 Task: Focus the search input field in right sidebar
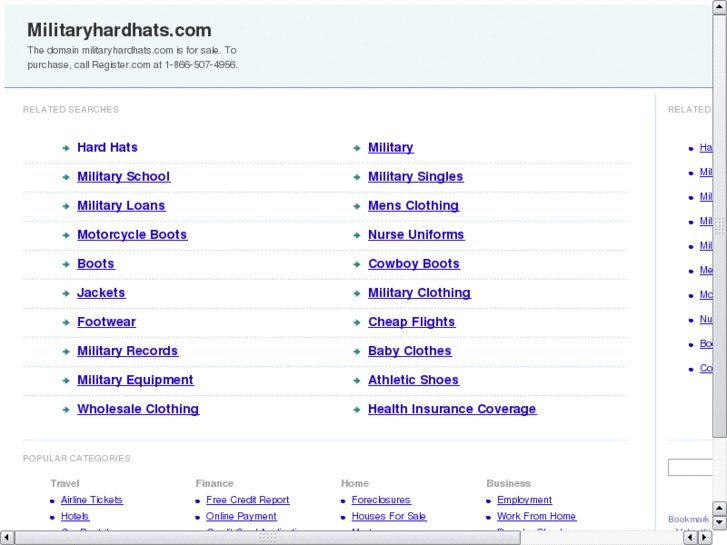pyautogui.click(x=690, y=468)
